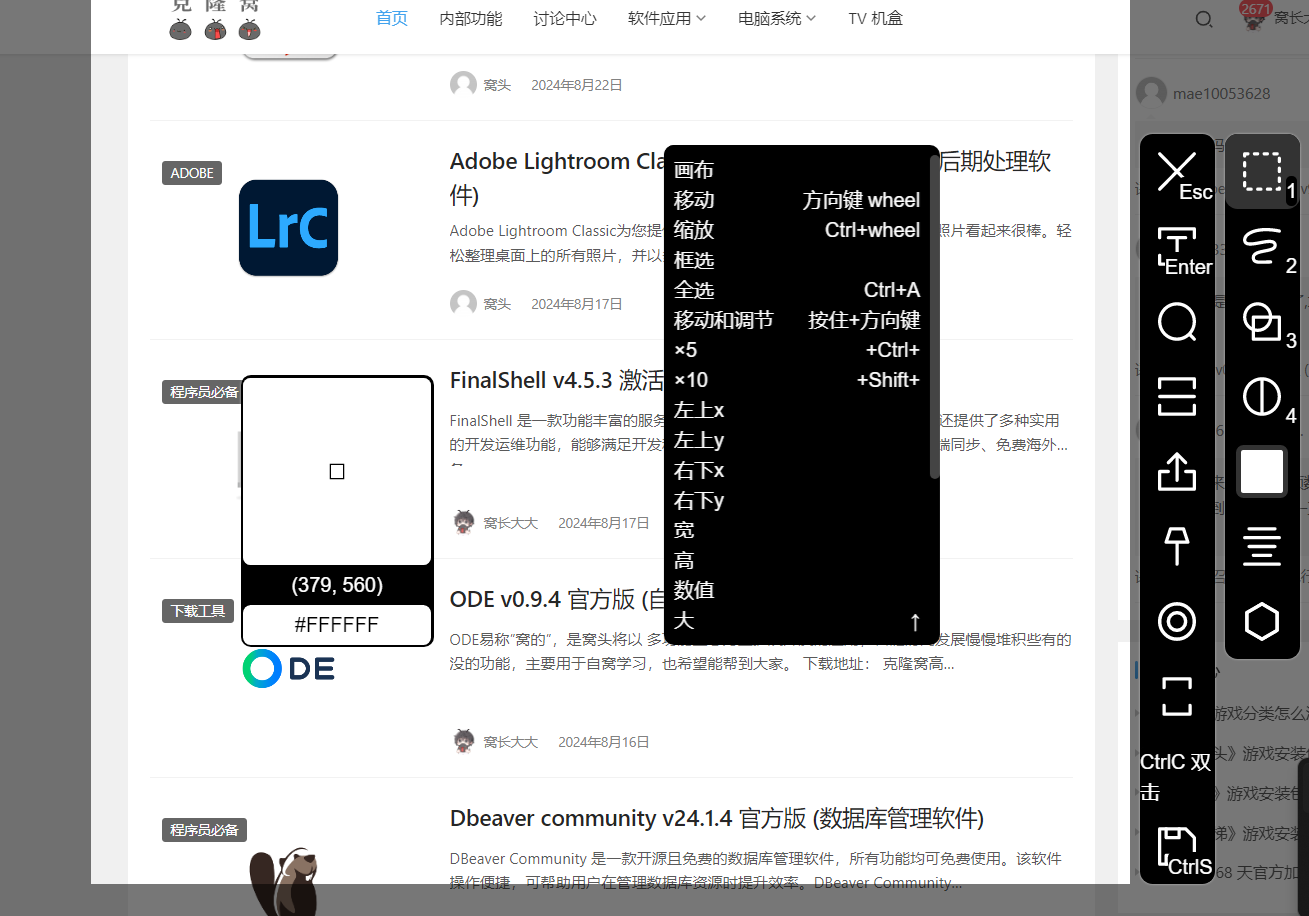Click the white color swatch in draw toolbar
Viewport: 1309px width, 916px height.
coord(1262,471)
